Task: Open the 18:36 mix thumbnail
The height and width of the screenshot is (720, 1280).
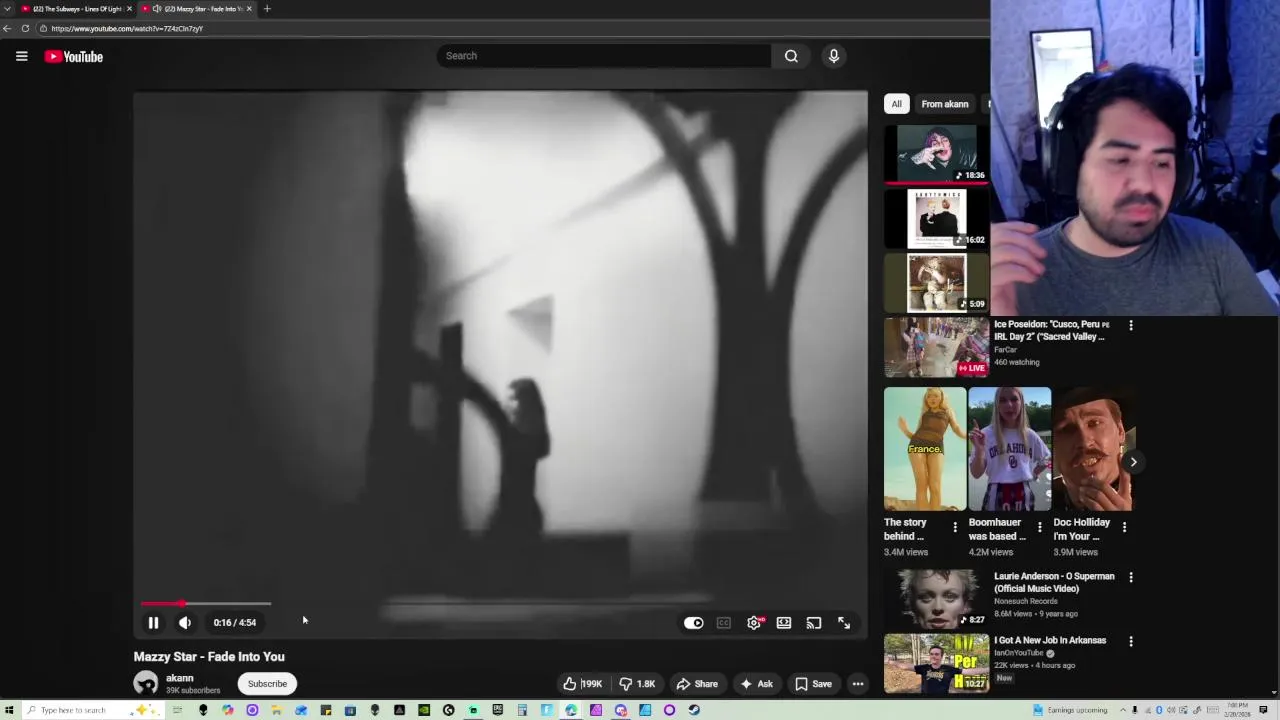Action: 936,153
